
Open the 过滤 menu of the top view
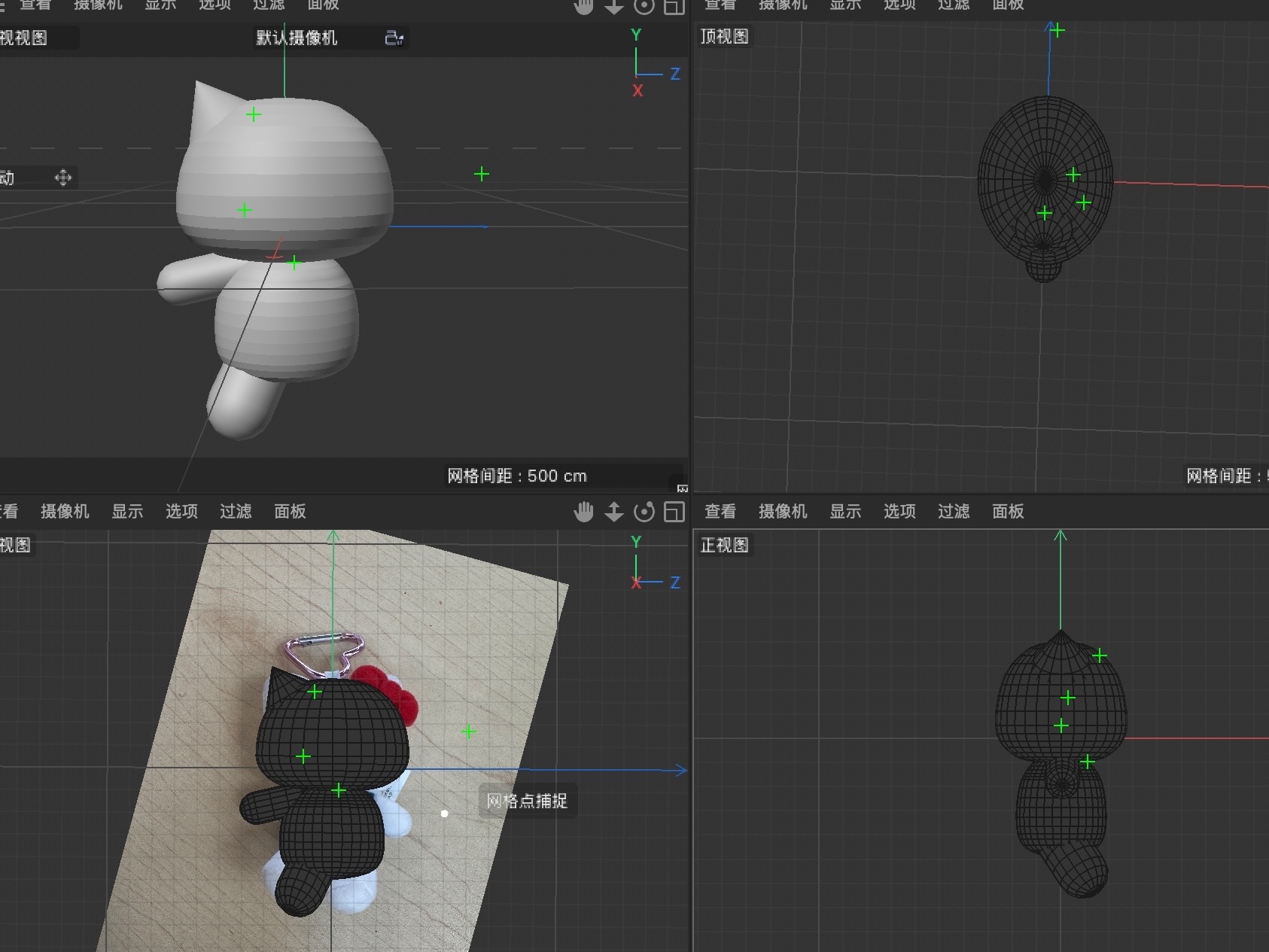point(954,6)
